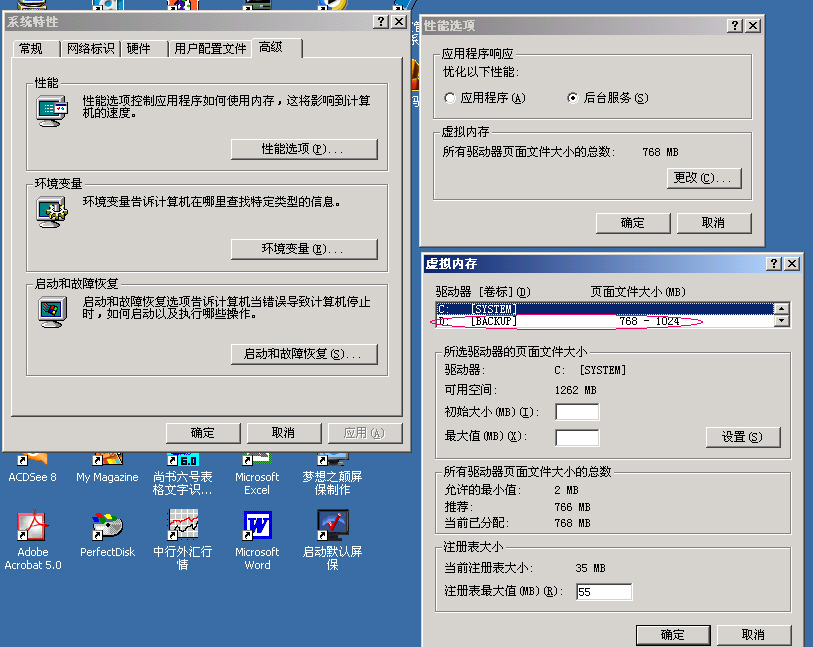The image size is (813, 647).
Task: Click the 环境变量(E)... button
Action: click(x=304, y=249)
